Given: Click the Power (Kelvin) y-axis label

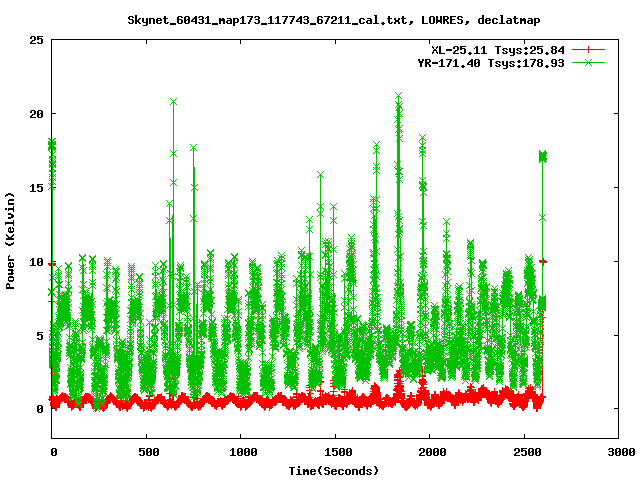Looking at the screenshot, I should (x=10, y=241).
